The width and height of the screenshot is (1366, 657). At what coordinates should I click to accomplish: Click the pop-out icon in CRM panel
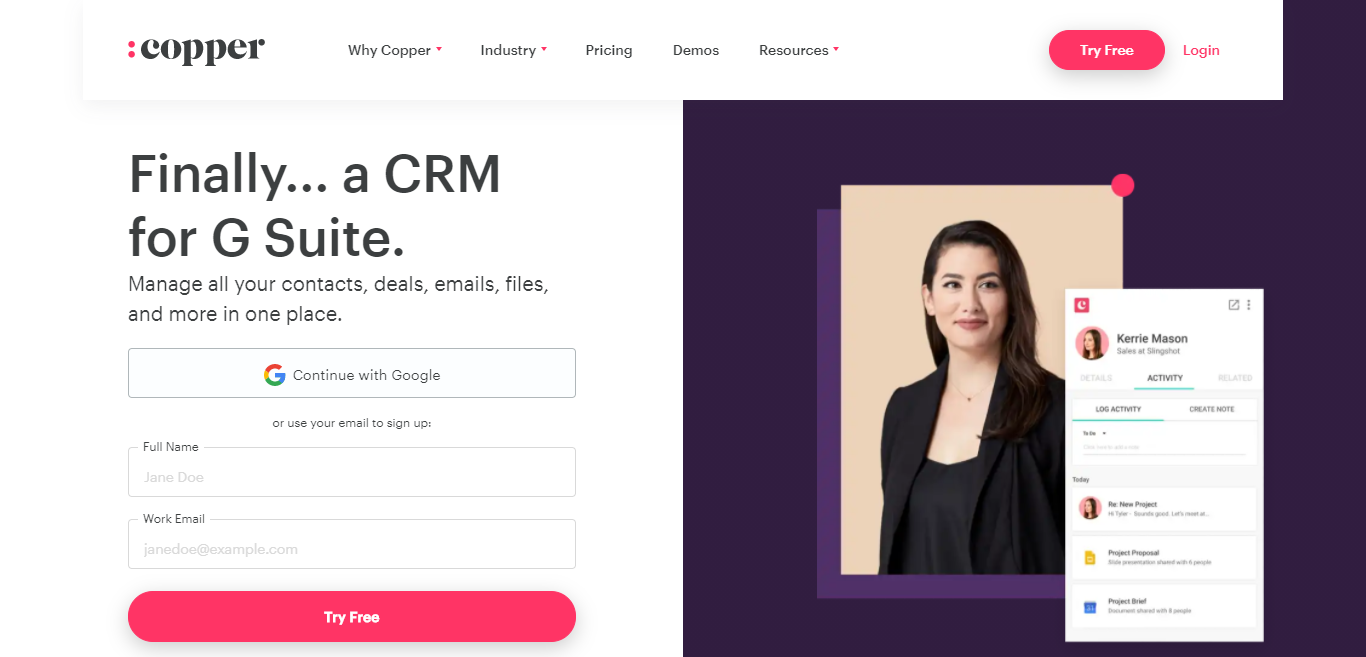tap(1233, 305)
